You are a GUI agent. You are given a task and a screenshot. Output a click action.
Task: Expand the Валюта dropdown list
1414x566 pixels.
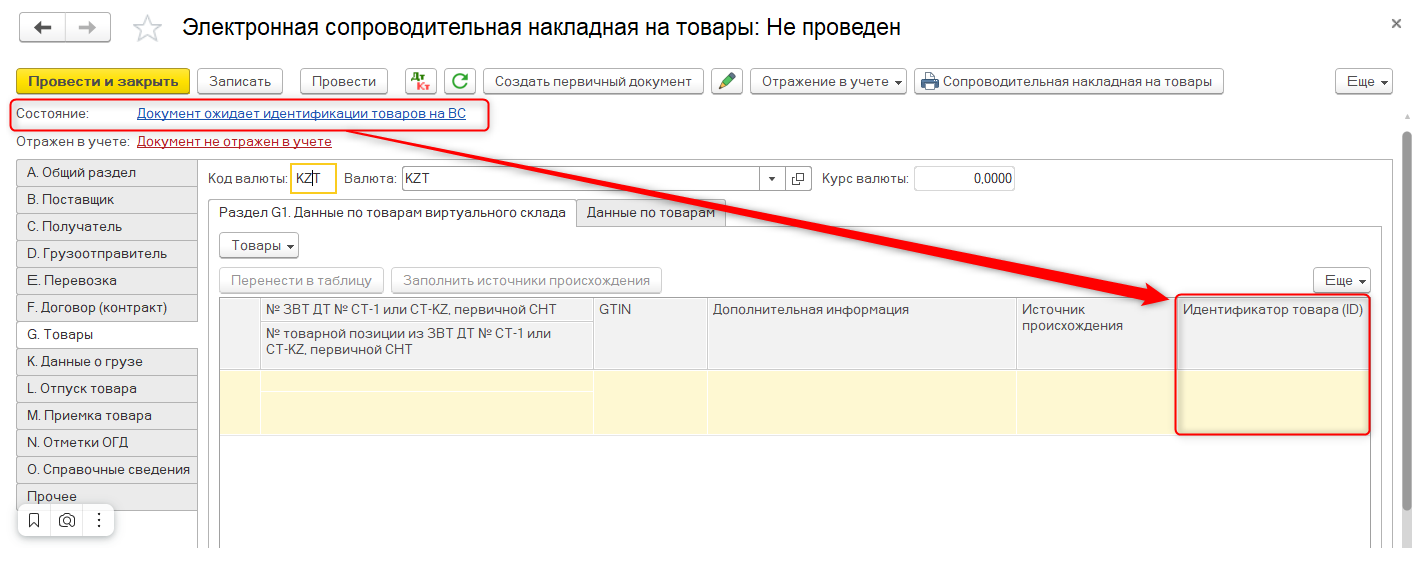pos(772,179)
